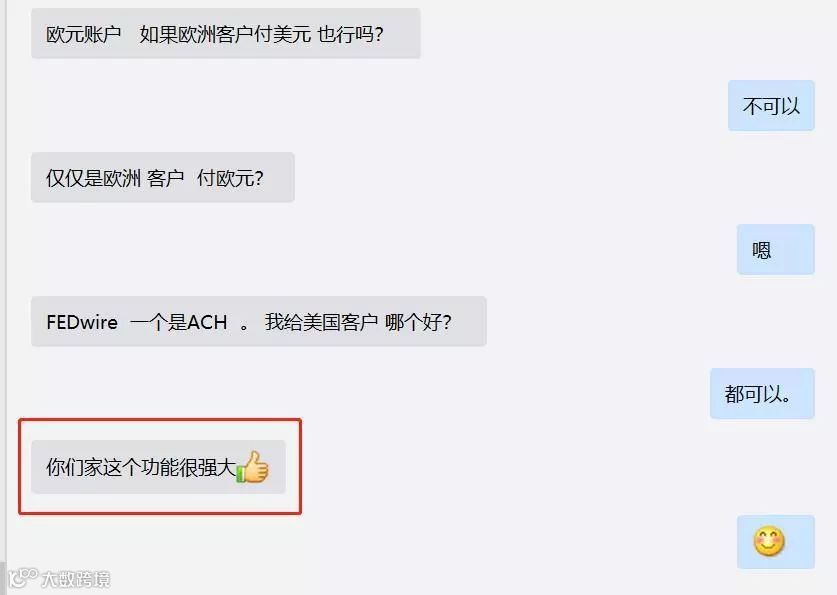Click the 一个是ACH phrase in the message
Screen dimensions: 837x595
pyautogui.click(x=179, y=322)
